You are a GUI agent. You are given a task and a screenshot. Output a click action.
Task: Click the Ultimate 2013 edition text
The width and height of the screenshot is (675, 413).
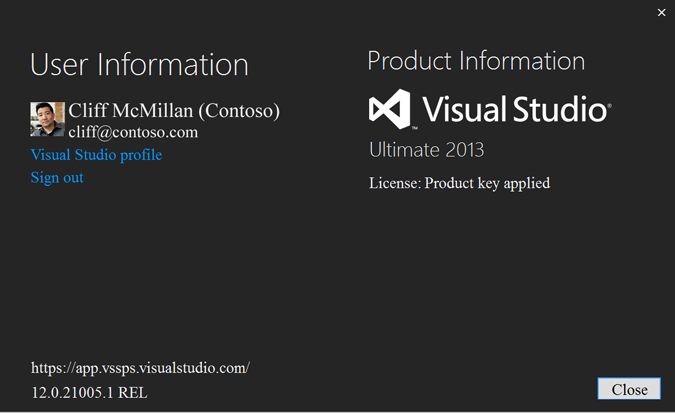point(426,150)
